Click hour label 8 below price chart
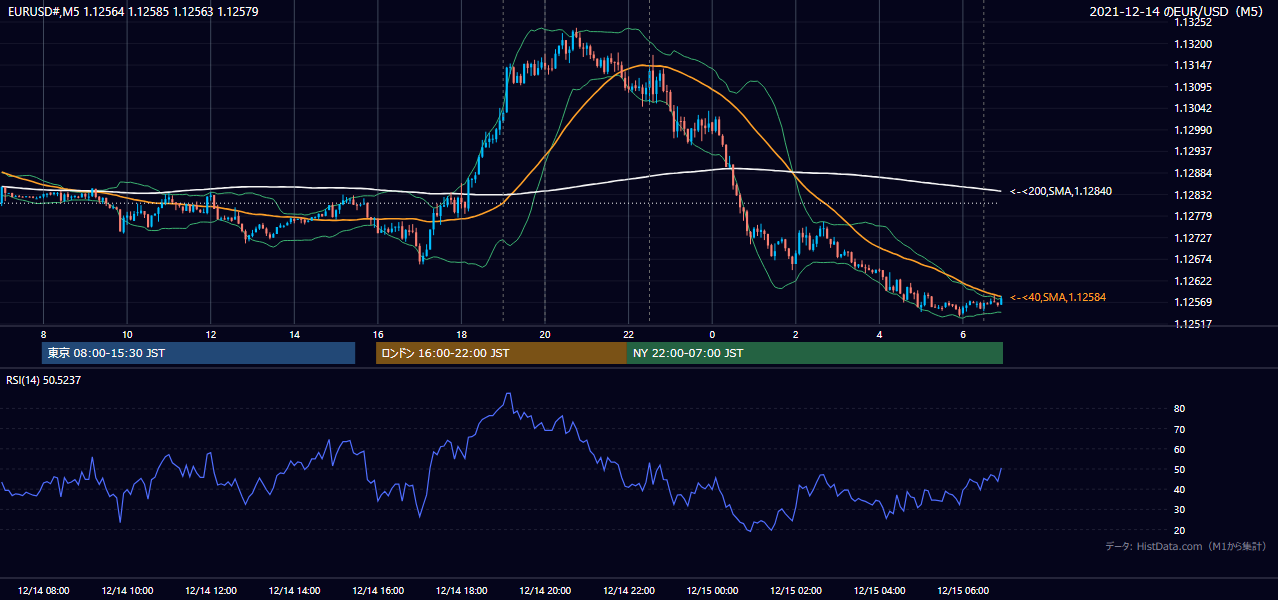The image size is (1278, 600). coord(43,334)
